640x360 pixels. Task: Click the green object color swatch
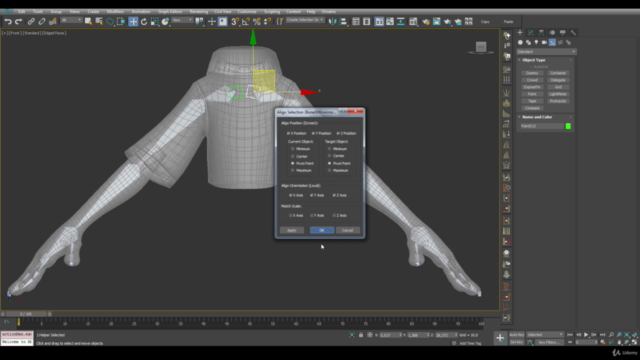tap(568, 127)
